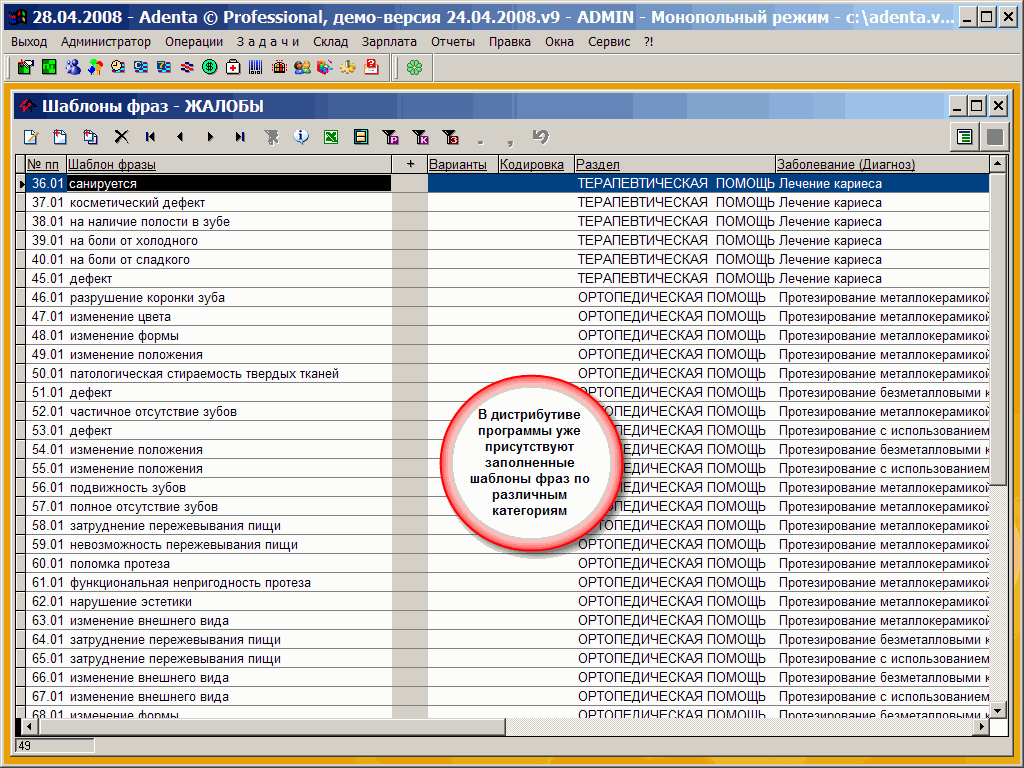Image resolution: width=1024 pixels, height=768 pixels.
Task: Open the barcode icon in main toolbar
Action: point(256,67)
